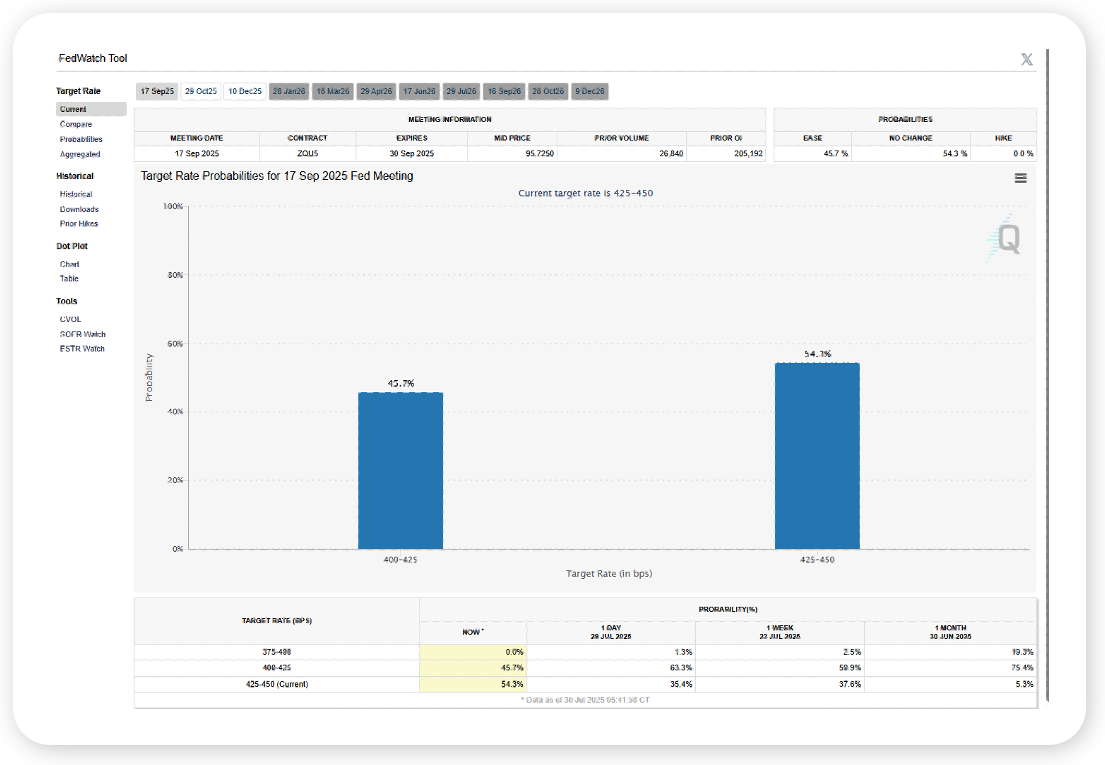
Task: Open Downloads in the sidebar
Action: (79, 209)
